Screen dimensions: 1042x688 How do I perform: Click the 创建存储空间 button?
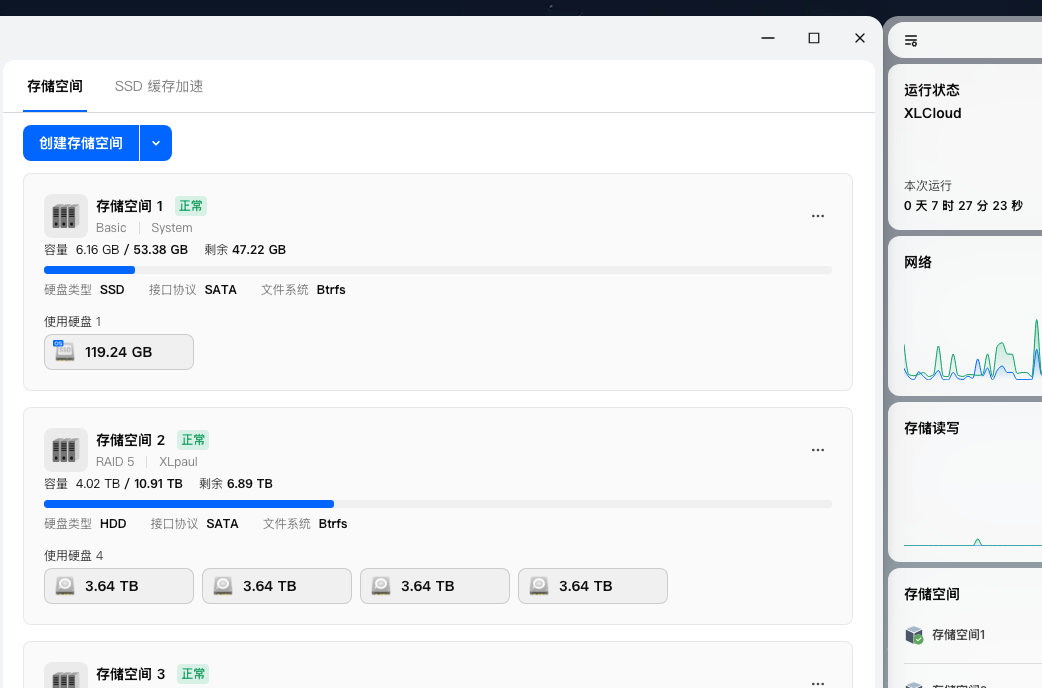81,143
